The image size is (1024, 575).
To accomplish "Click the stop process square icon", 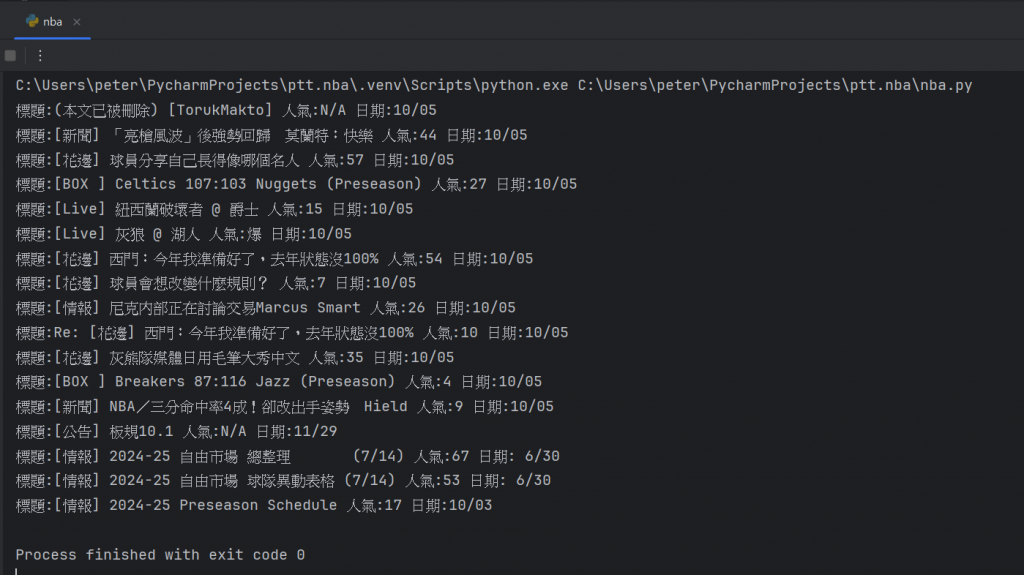I will pyautogui.click(x=10, y=56).
